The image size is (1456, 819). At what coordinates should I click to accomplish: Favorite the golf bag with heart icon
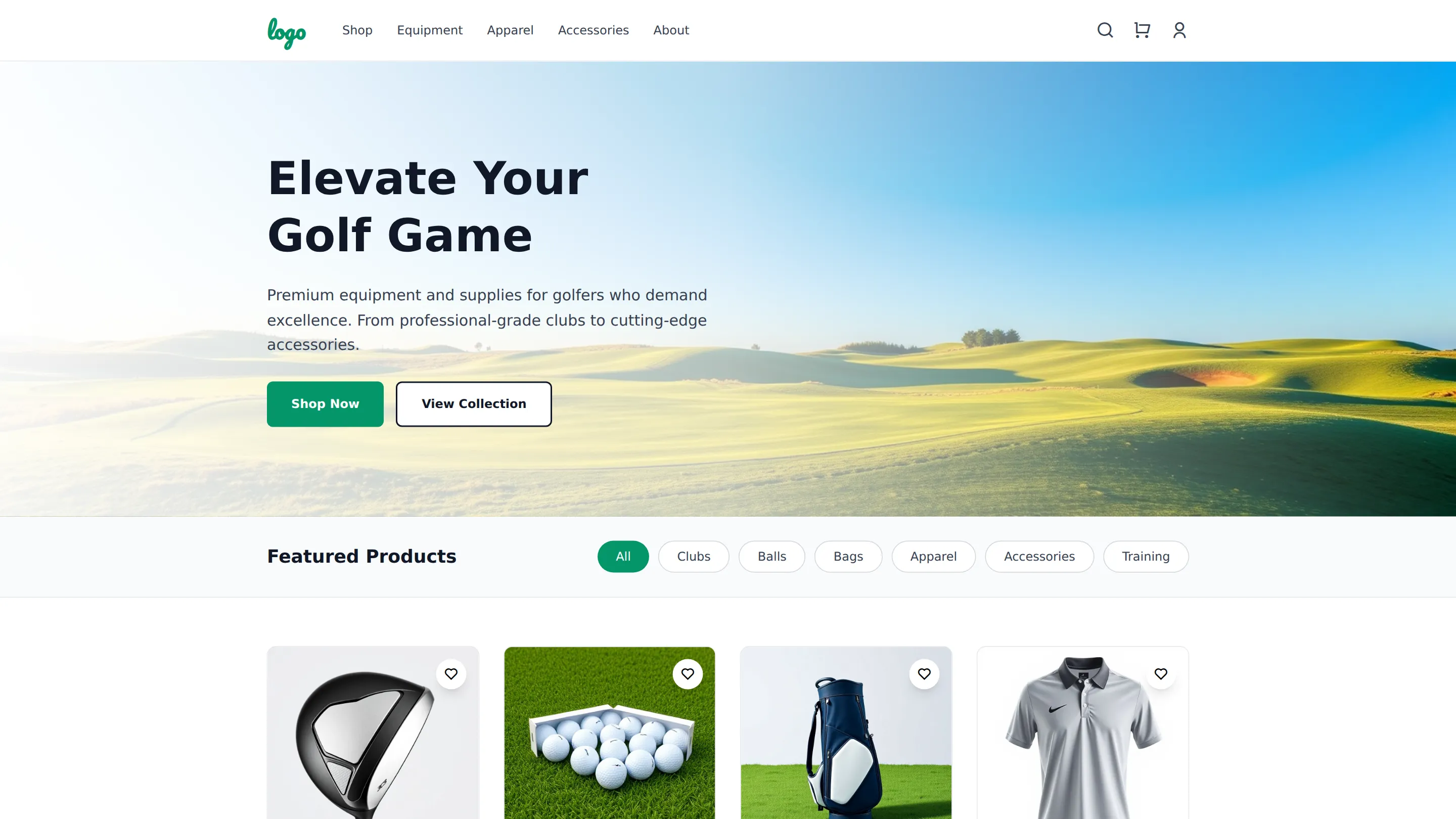pyautogui.click(x=924, y=674)
